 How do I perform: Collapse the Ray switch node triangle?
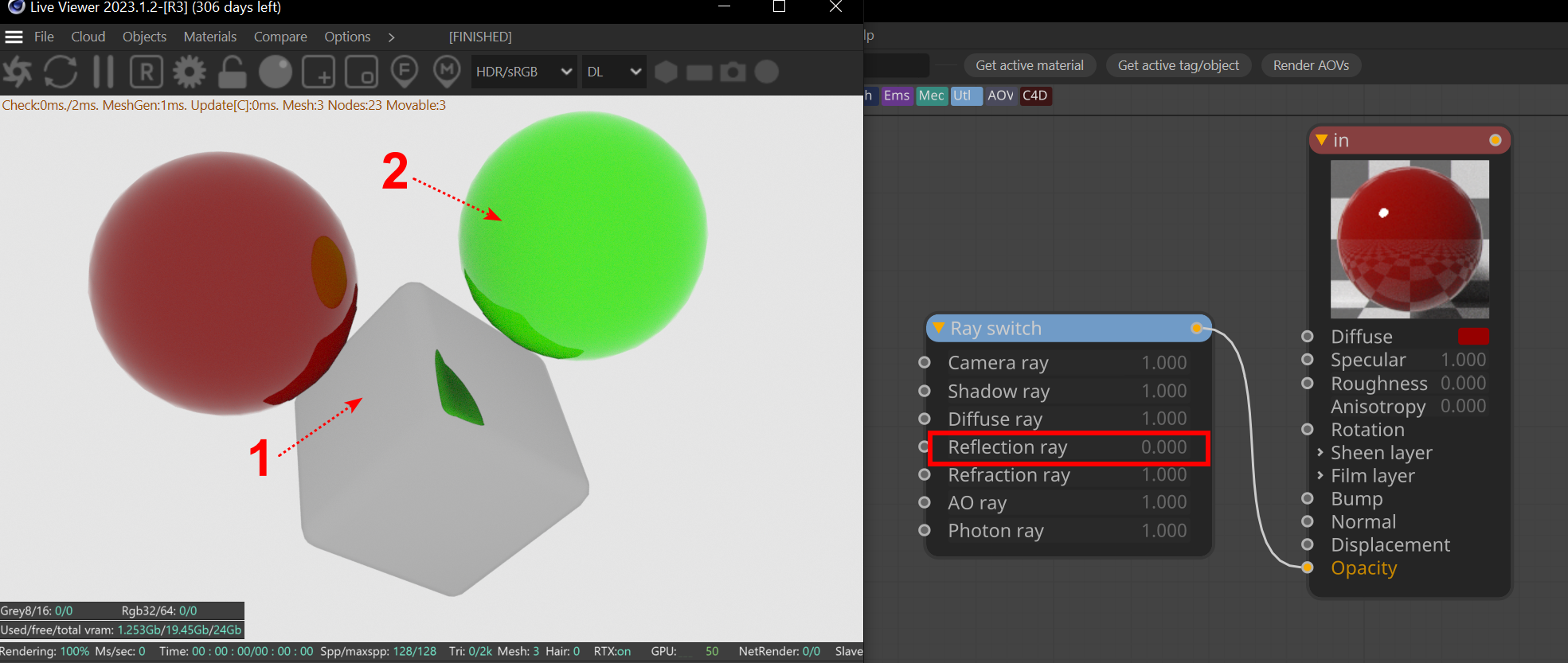tap(938, 328)
